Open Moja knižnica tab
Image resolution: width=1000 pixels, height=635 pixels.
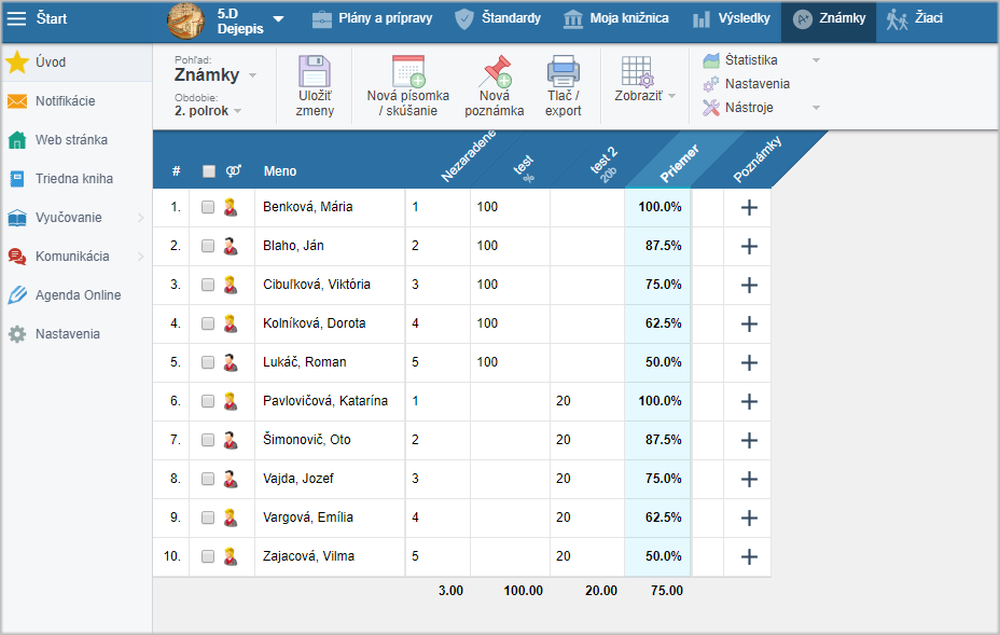pos(616,18)
